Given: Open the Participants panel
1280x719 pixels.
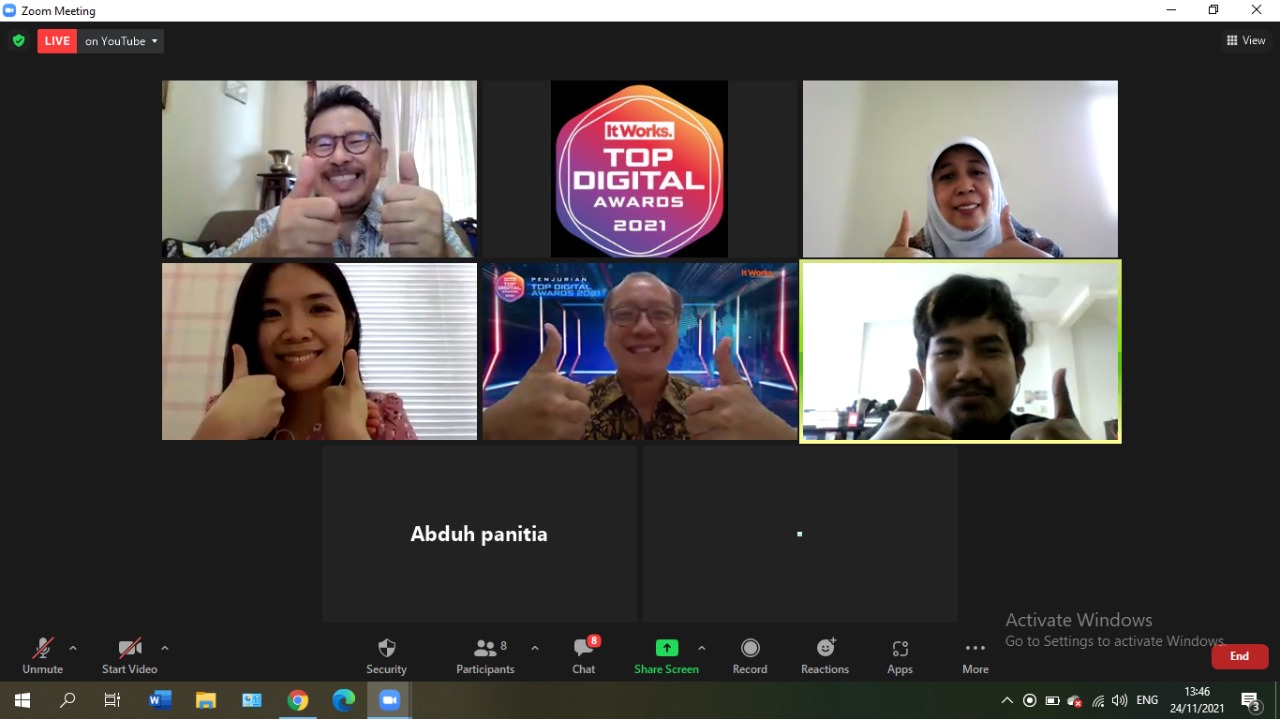Looking at the screenshot, I should pos(485,655).
